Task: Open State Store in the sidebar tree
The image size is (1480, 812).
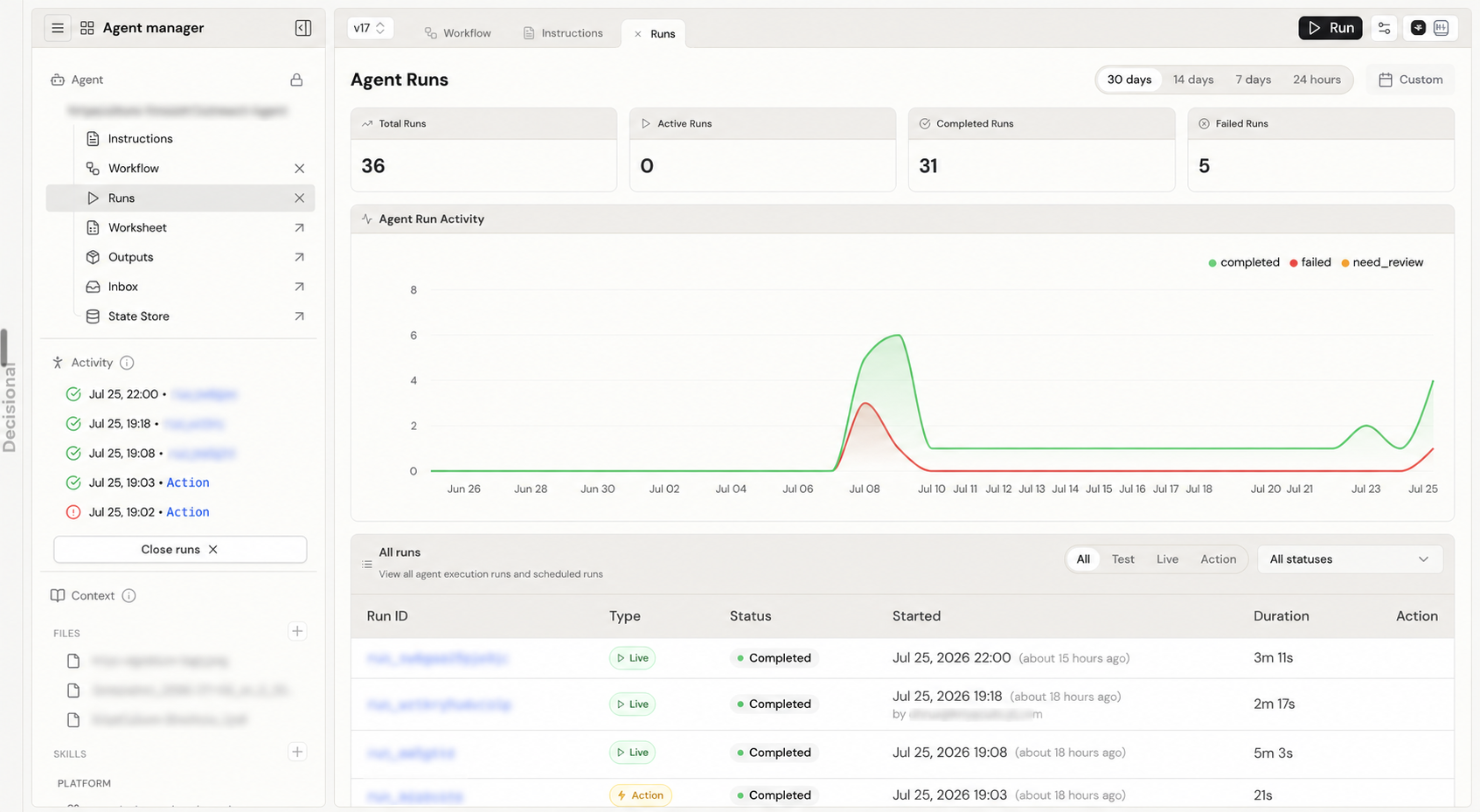Action: click(138, 316)
